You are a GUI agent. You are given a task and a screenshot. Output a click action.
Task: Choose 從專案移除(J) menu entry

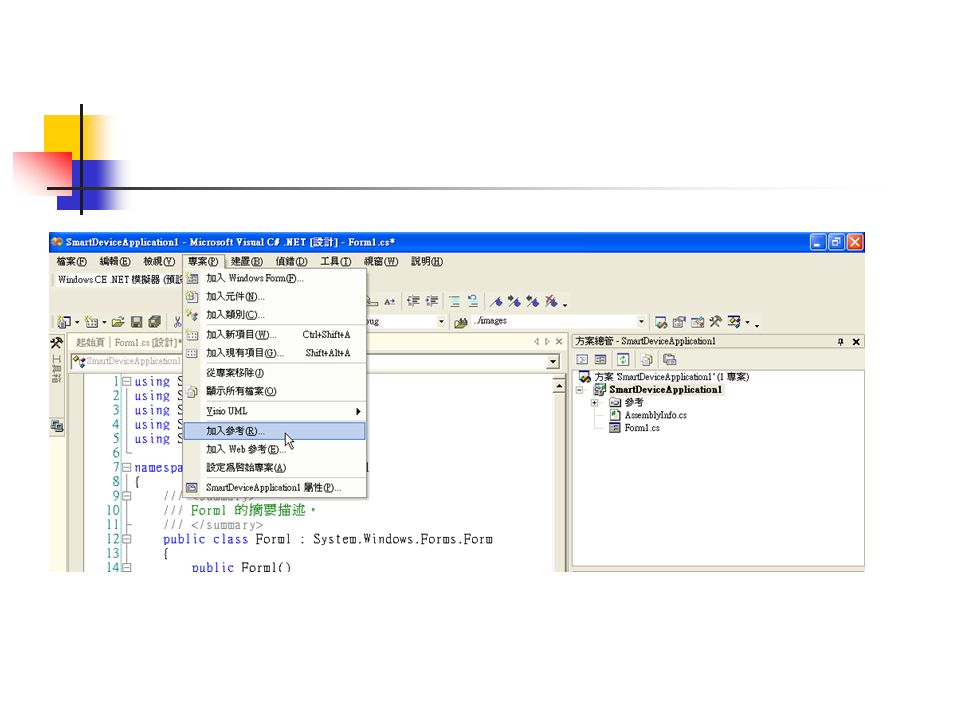click(275, 372)
